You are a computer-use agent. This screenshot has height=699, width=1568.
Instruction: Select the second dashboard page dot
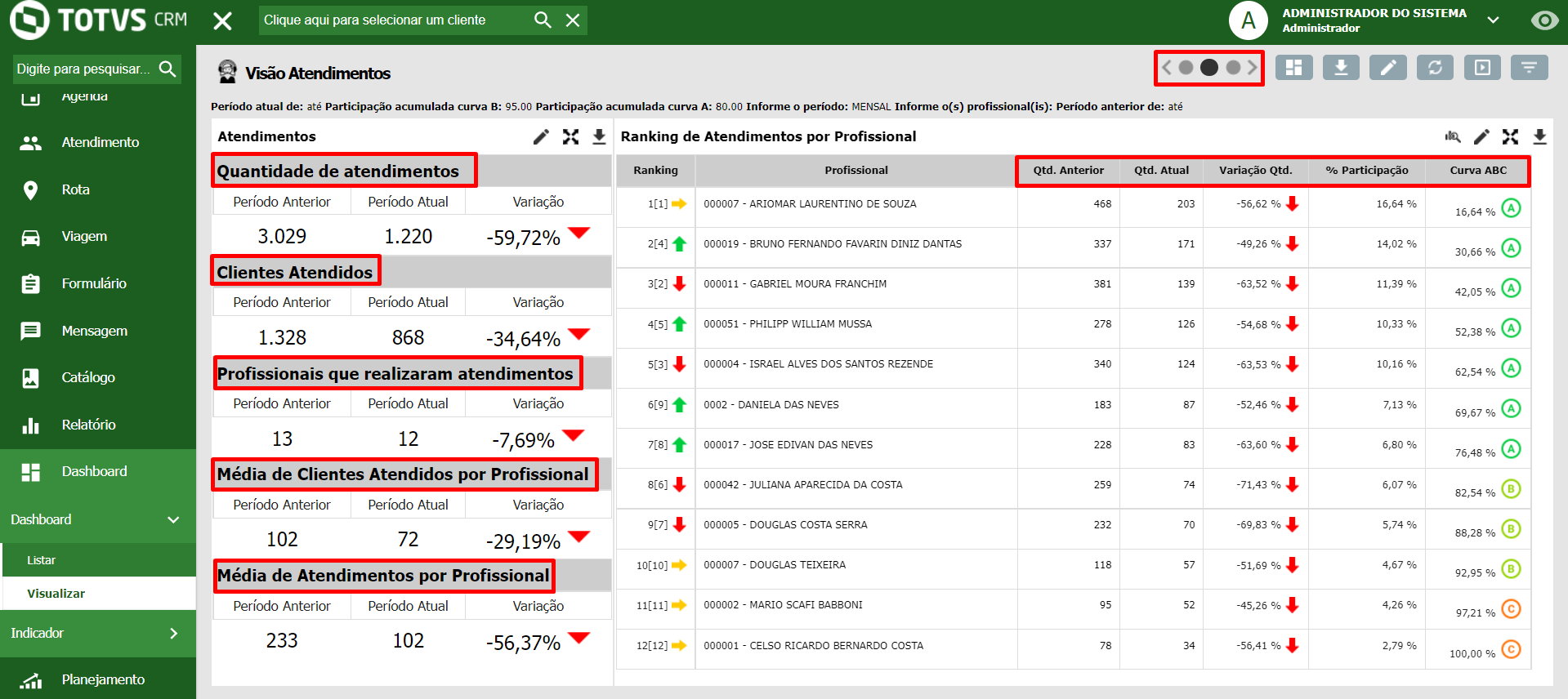(x=1209, y=68)
